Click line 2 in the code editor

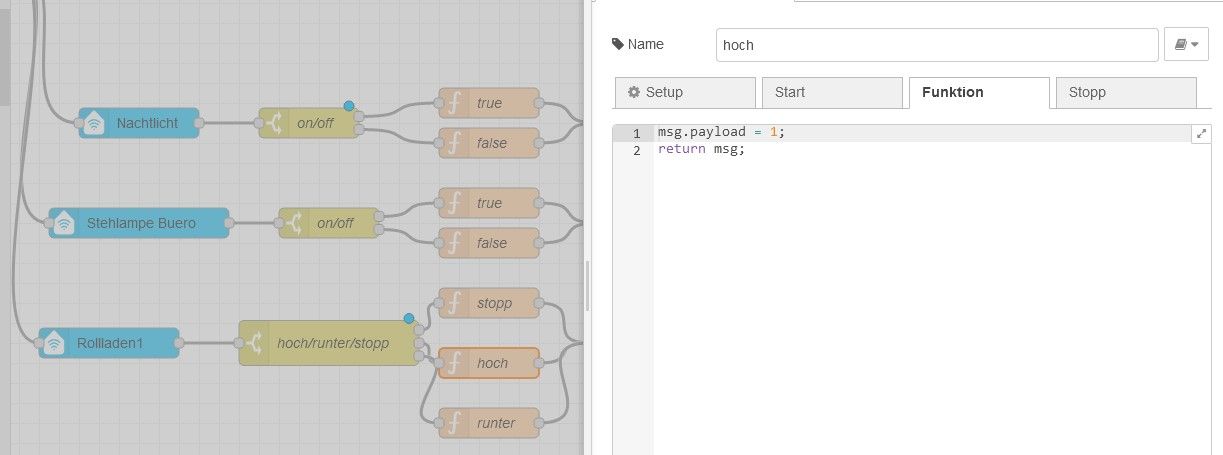(900, 150)
